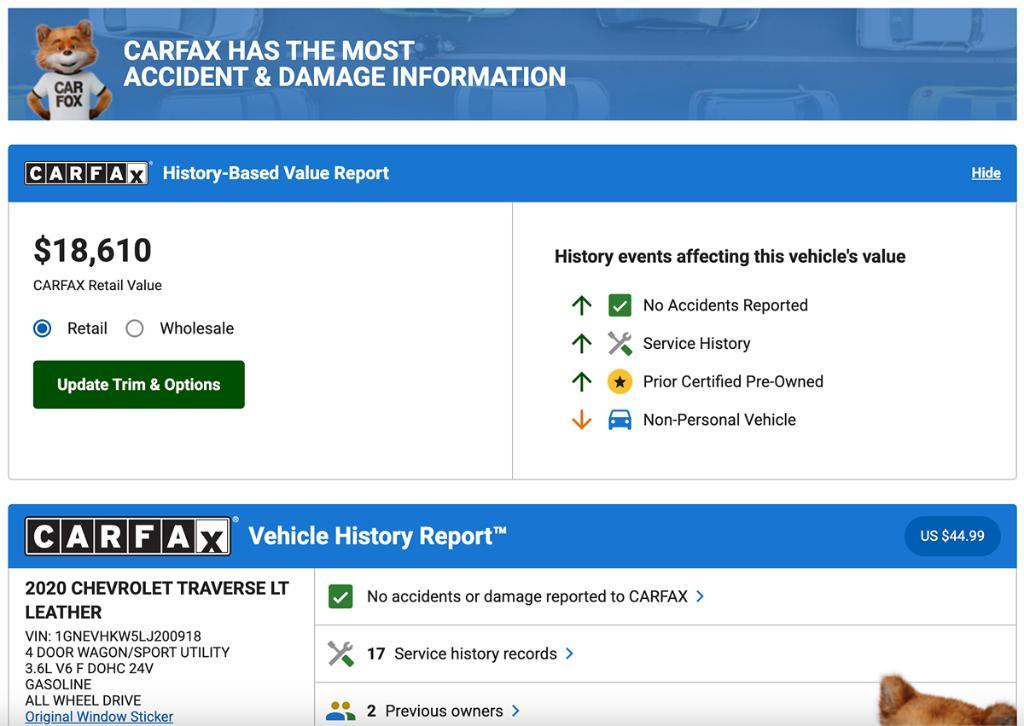
Task: Click the $18,610 retail value
Action: (x=93, y=251)
